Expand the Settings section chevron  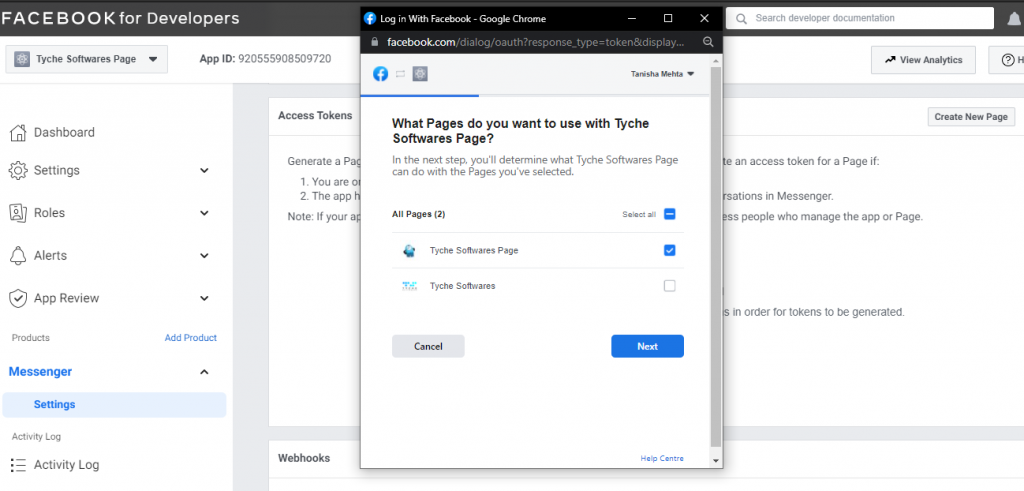[204, 170]
